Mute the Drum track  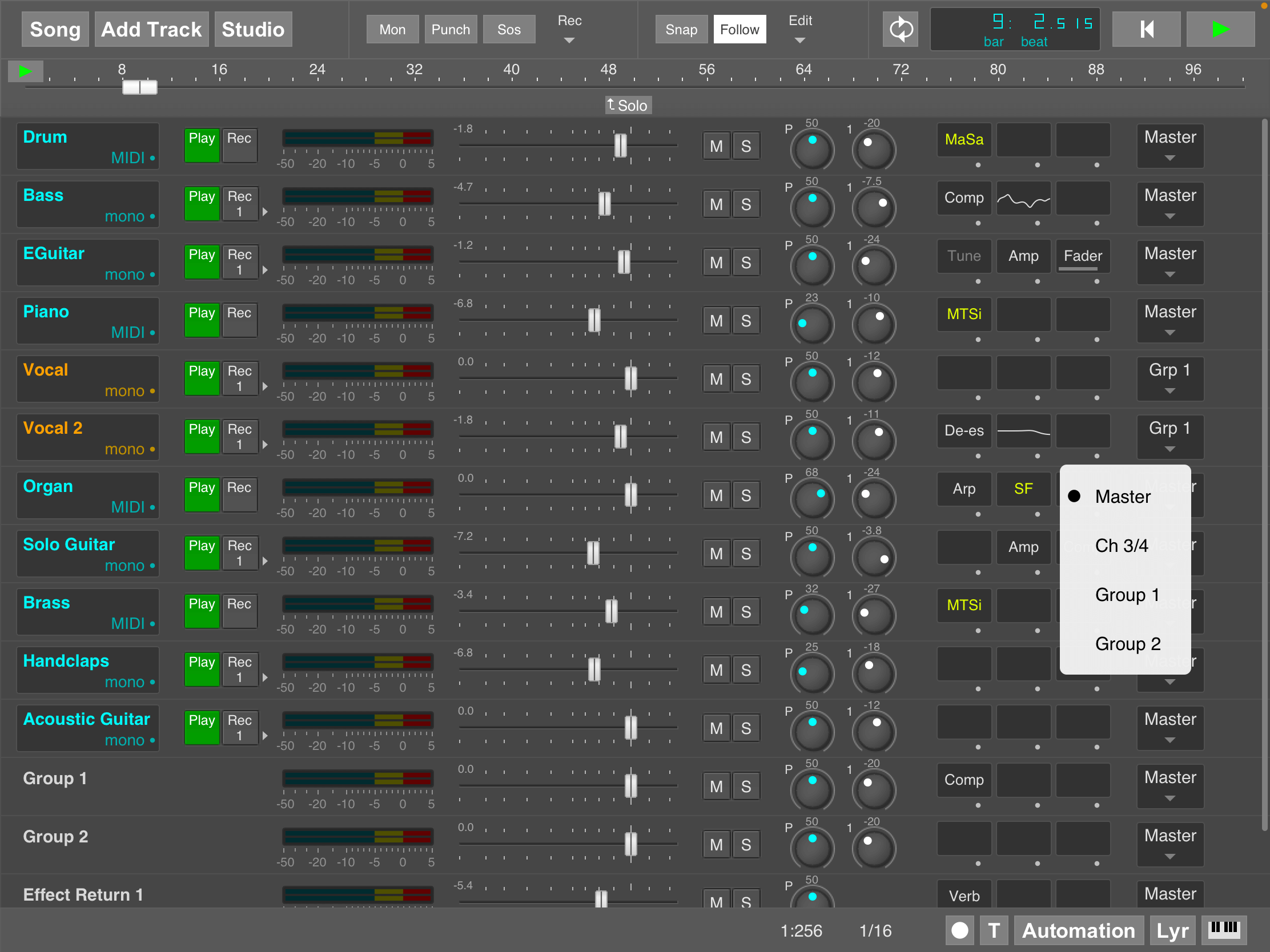click(716, 146)
